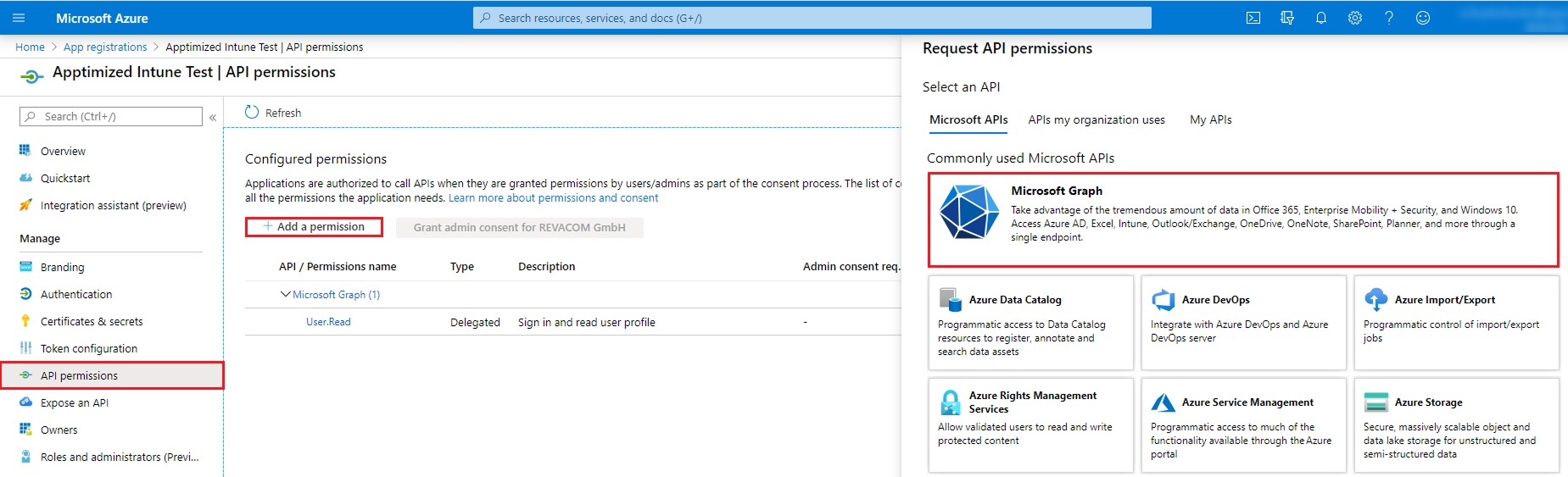Click the Roles and administrators icon
This screenshot has height=477, width=1568.
point(25,457)
